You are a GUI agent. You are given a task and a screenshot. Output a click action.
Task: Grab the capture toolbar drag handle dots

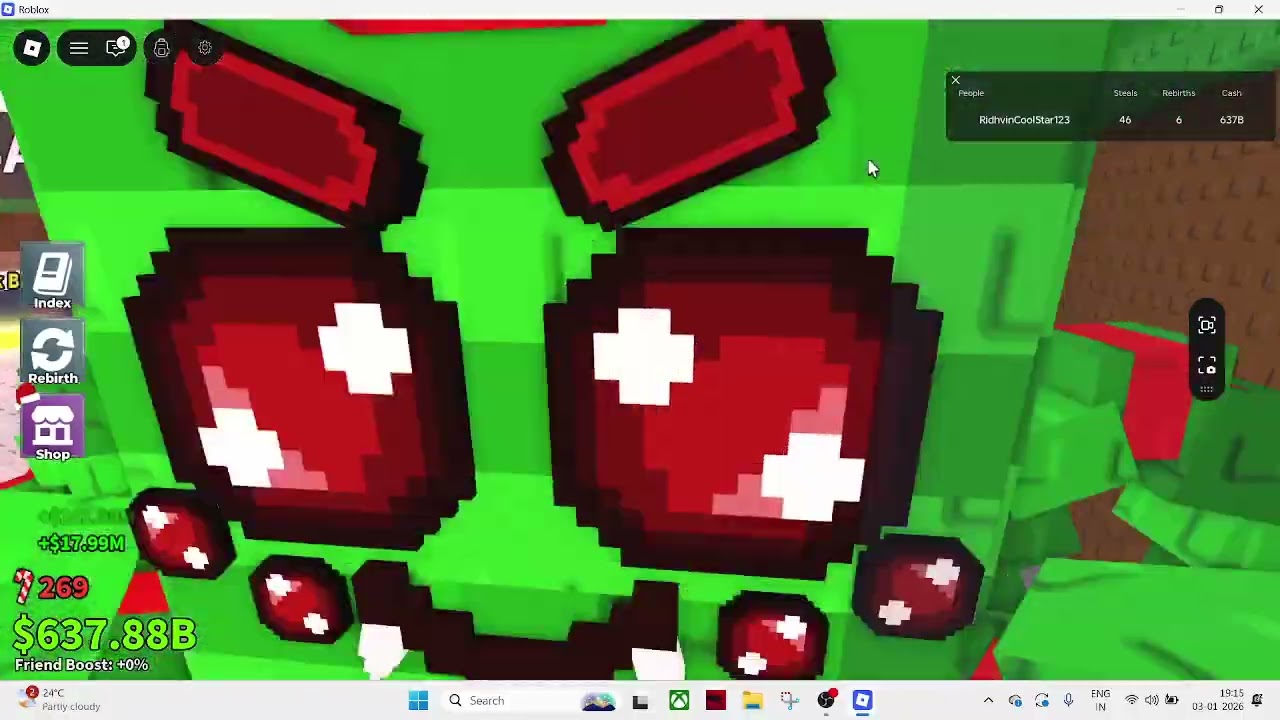tap(1207, 389)
